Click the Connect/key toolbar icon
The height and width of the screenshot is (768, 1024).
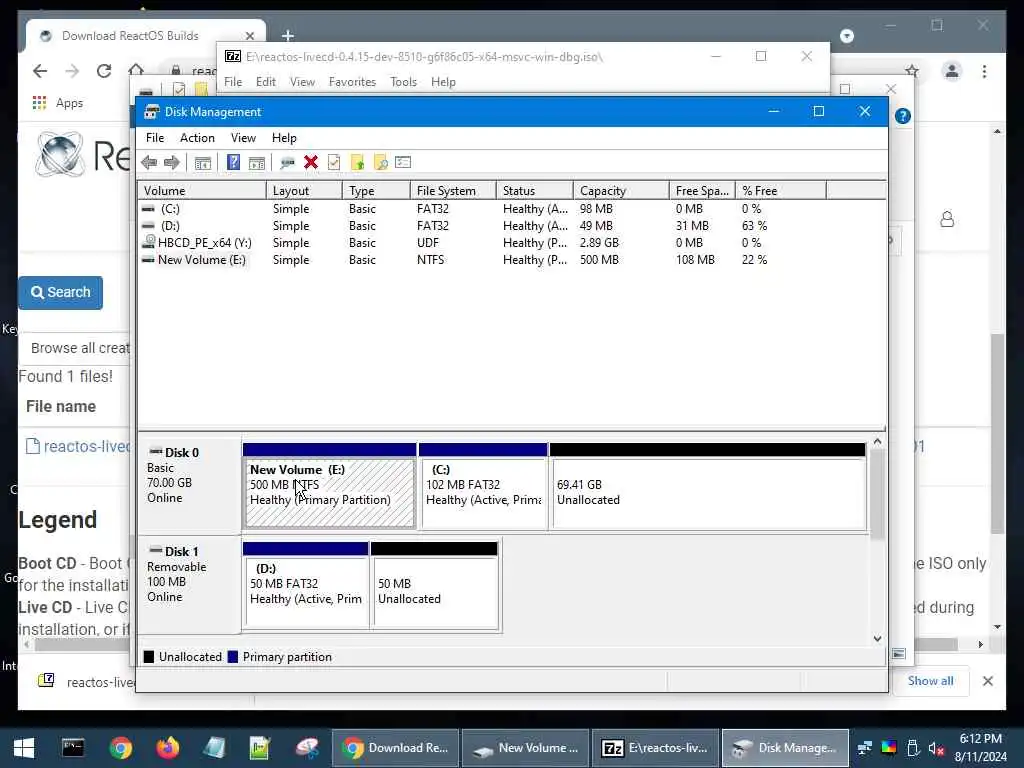point(287,163)
